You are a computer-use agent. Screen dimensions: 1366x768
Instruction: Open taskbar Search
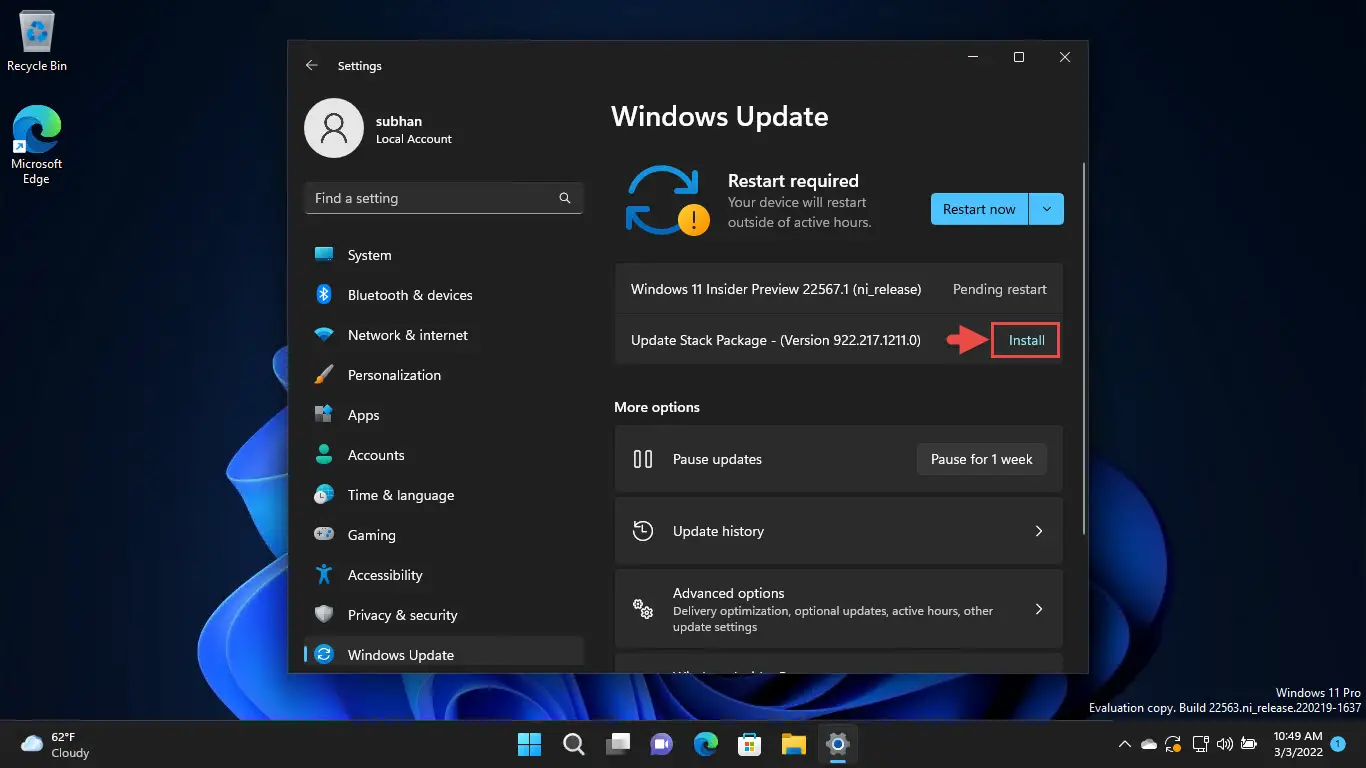click(573, 744)
